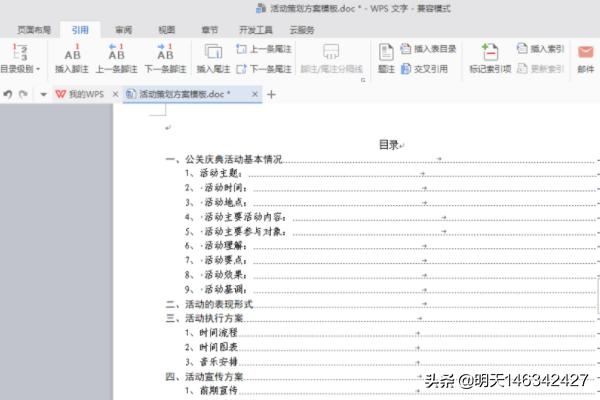
Task: Switch to the Review (审阅) ribbon tab
Action: click(x=123, y=30)
